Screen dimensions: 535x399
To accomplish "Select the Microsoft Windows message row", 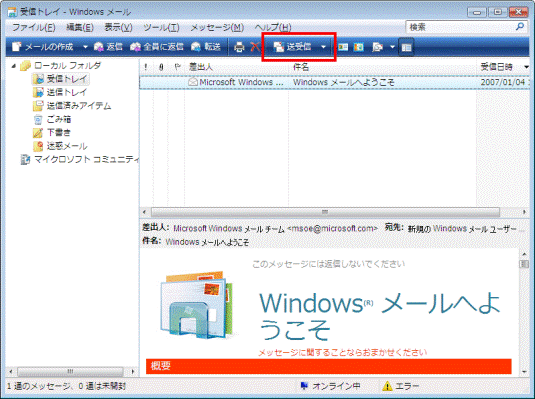I will click(334, 82).
